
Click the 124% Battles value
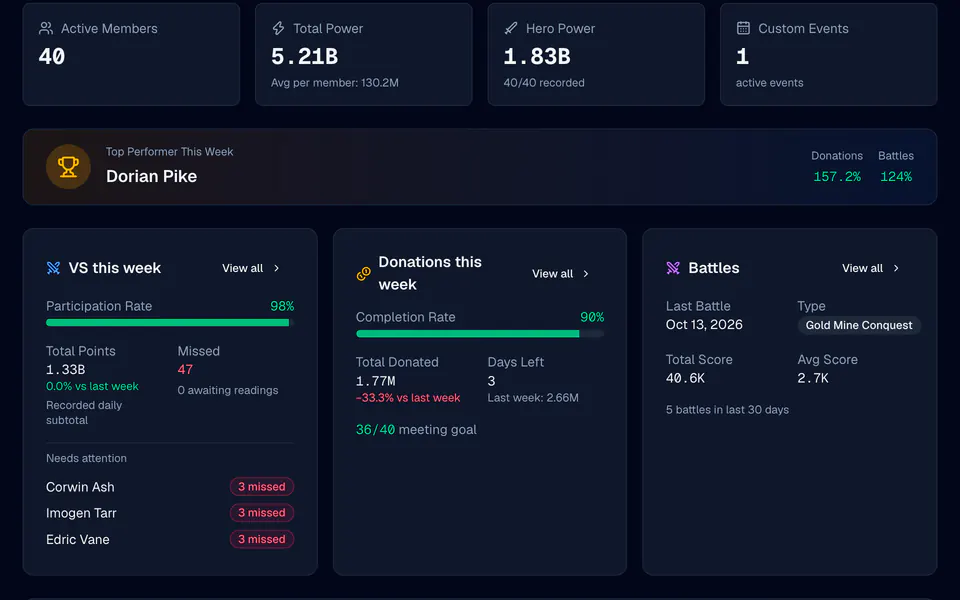click(896, 176)
